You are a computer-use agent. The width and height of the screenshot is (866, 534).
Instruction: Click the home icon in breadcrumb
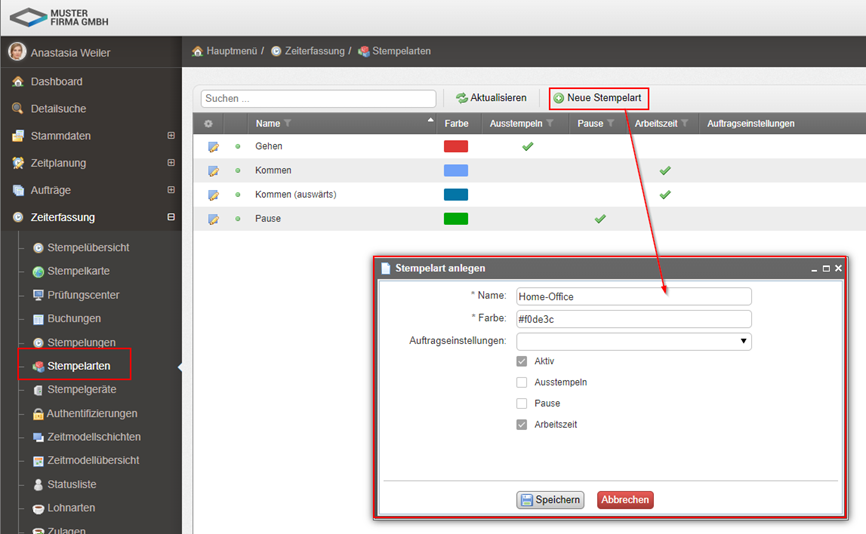pos(198,51)
